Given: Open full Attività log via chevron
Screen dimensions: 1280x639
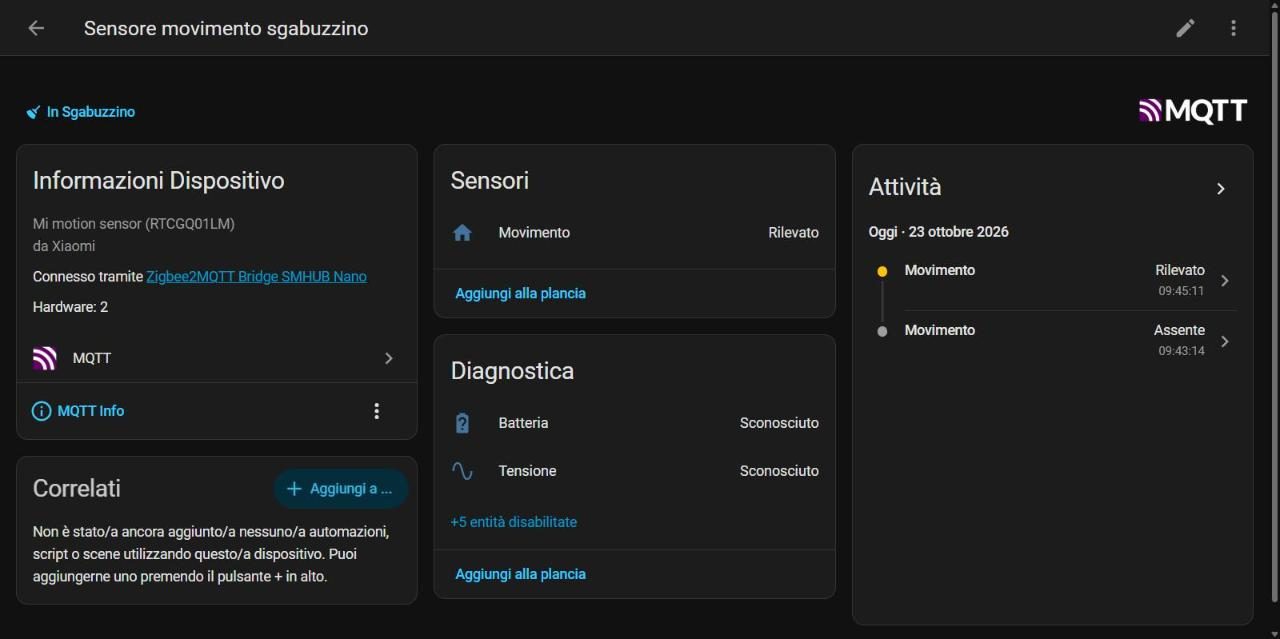Looking at the screenshot, I should coord(1220,188).
